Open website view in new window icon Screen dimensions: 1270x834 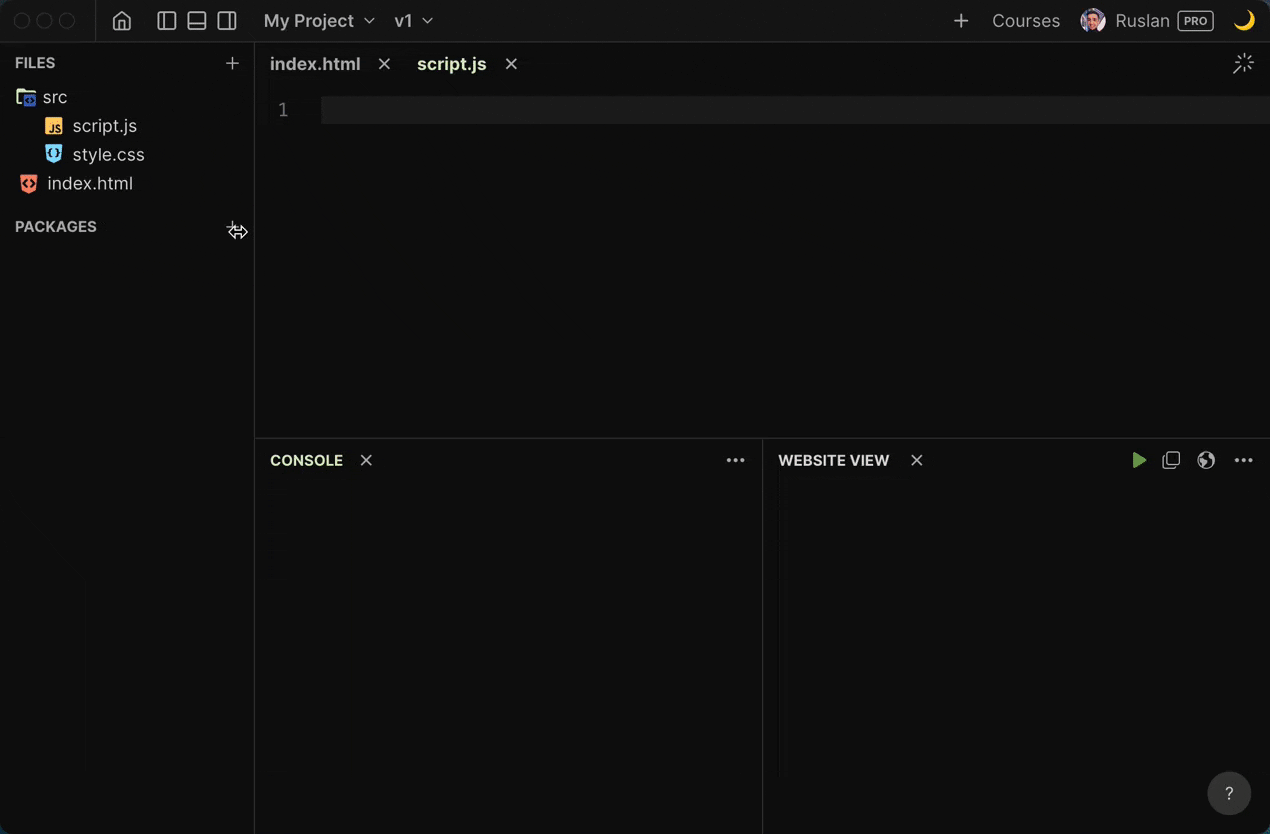coord(1171,460)
